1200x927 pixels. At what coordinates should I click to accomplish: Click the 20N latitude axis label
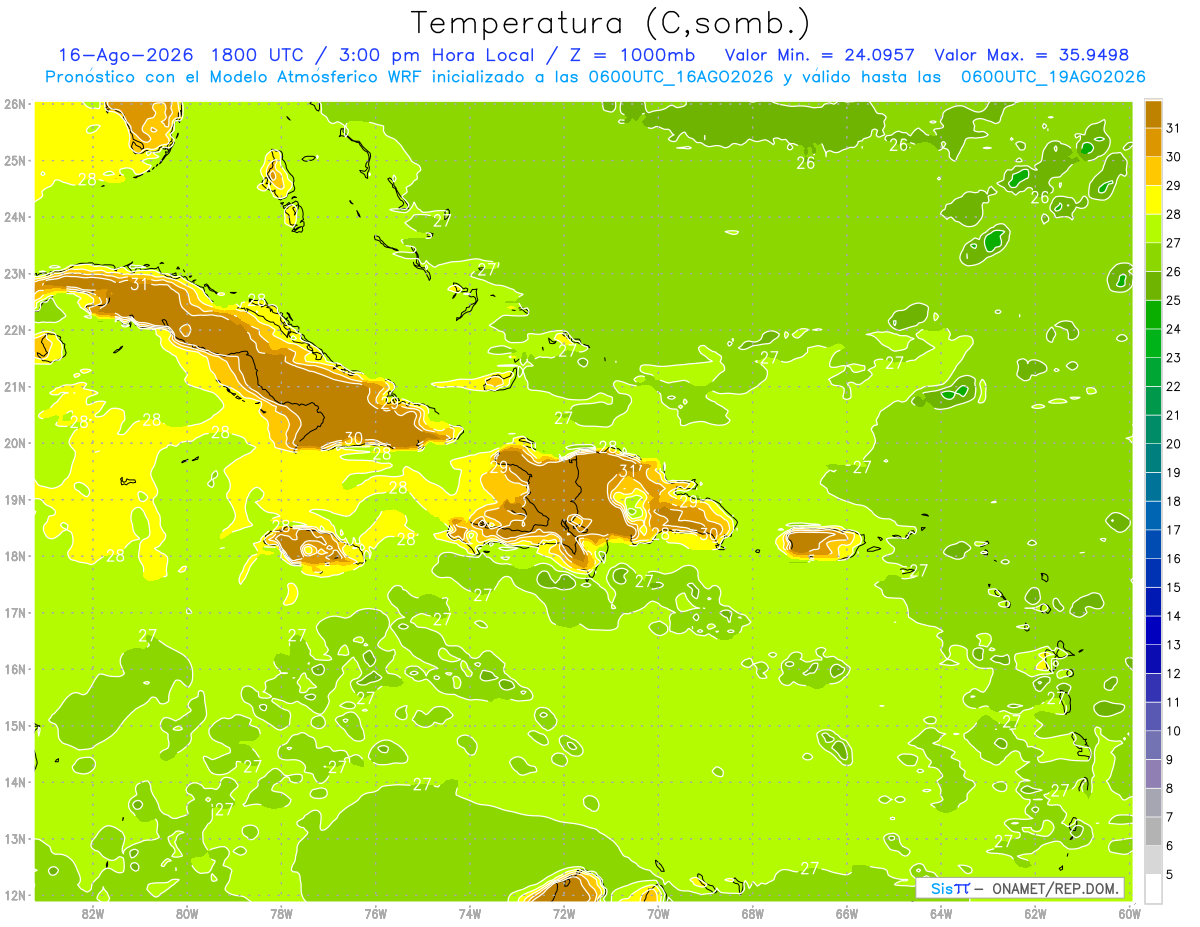pos(14,443)
